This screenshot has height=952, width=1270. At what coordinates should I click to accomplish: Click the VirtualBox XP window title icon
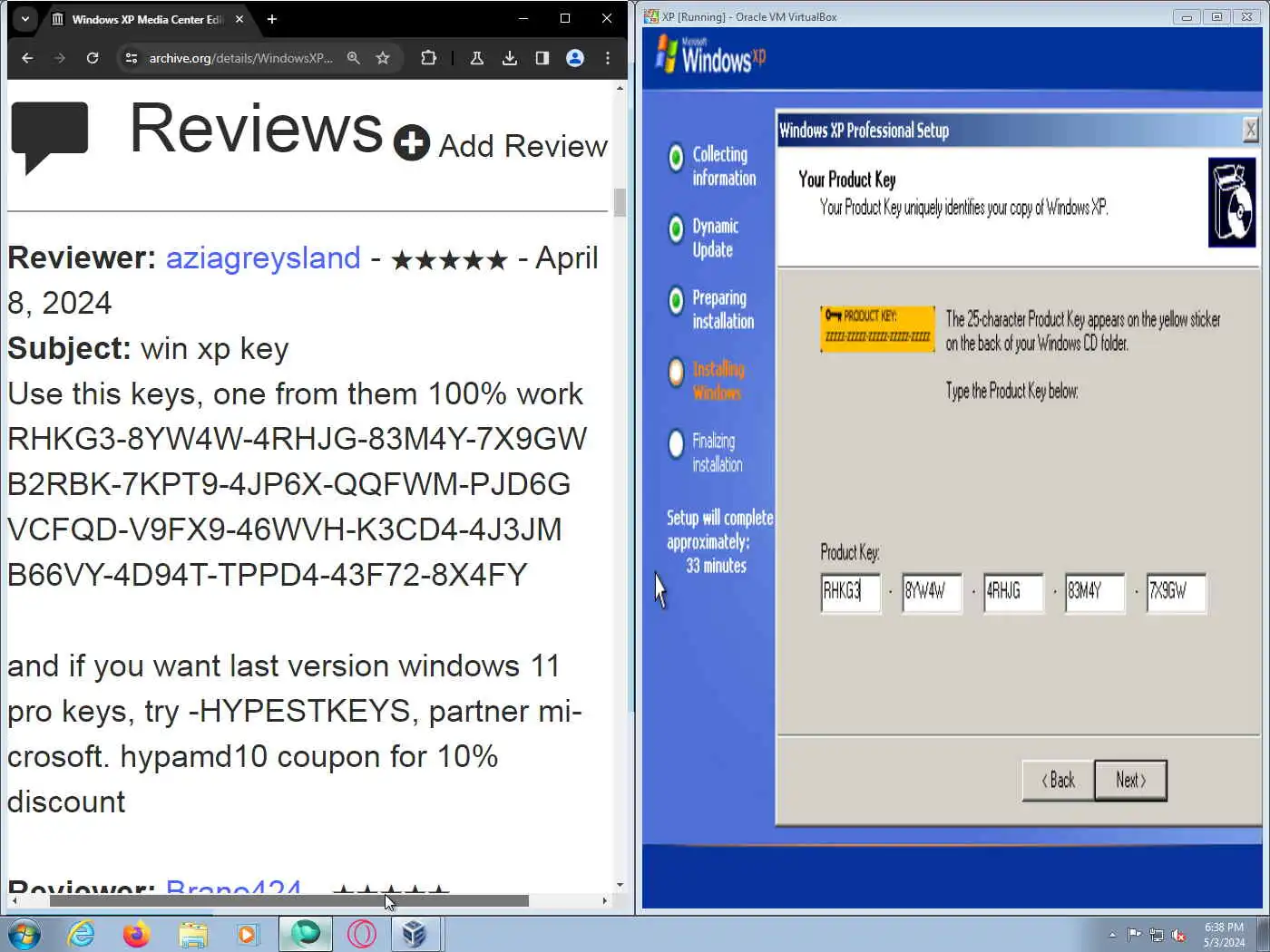651,16
